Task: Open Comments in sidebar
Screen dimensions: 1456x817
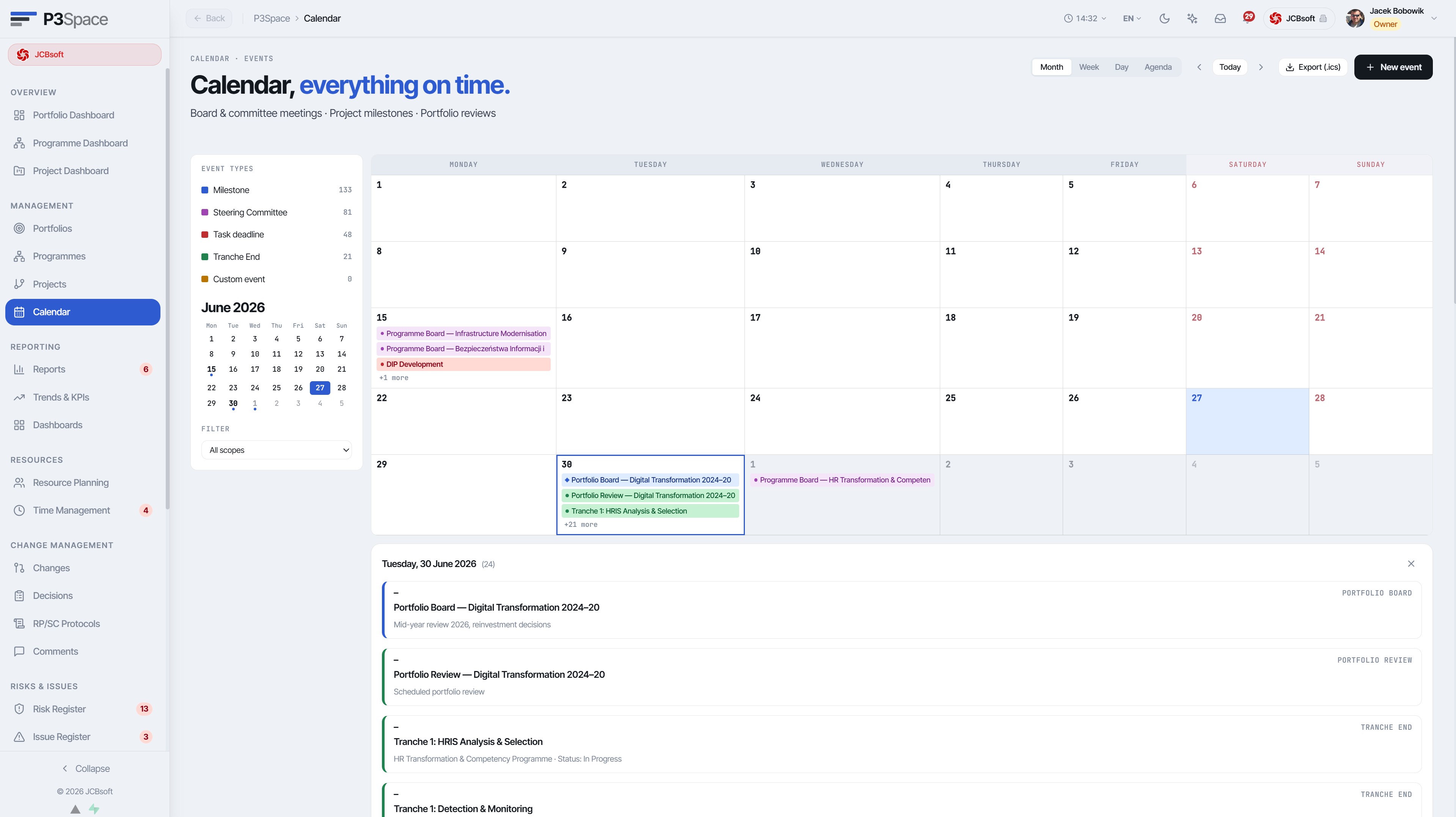Action: click(x=83, y=651)
